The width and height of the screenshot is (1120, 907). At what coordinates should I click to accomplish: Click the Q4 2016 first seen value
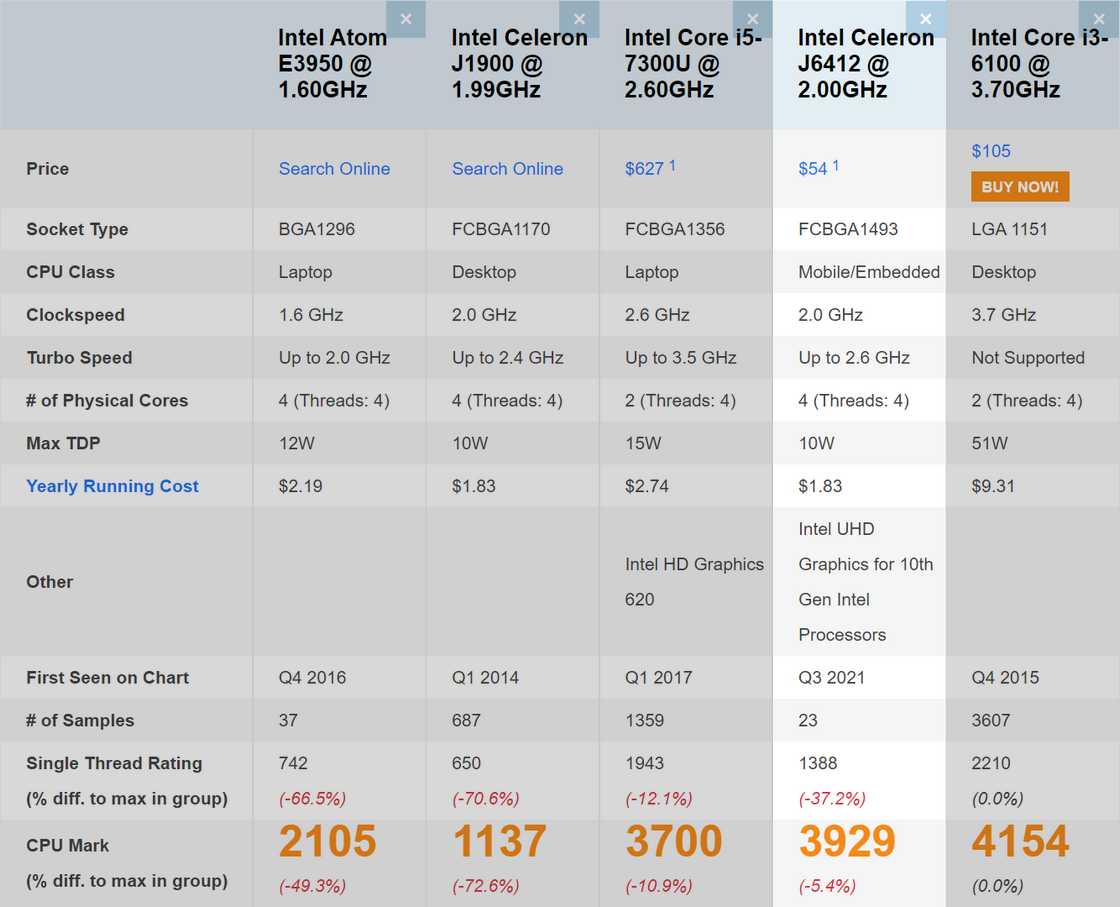click(312, 678)
